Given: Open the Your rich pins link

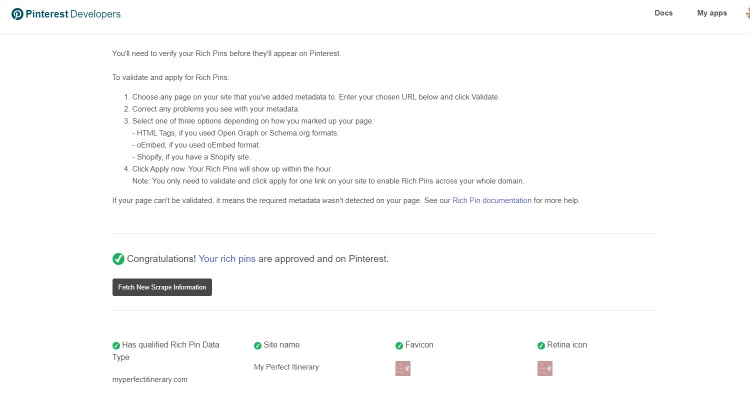Looking at the screenshot, I should pyautogui.click(x=227, y=259).
